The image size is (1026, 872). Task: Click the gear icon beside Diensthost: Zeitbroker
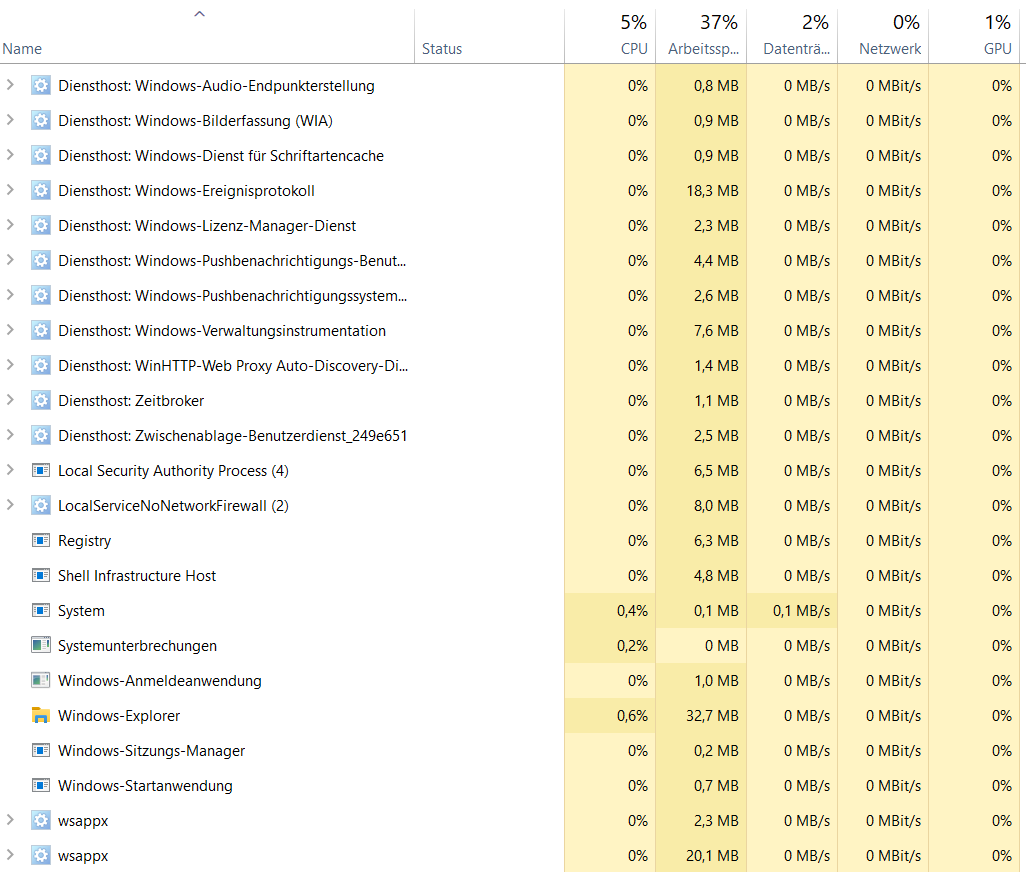[x=41, y=400]
